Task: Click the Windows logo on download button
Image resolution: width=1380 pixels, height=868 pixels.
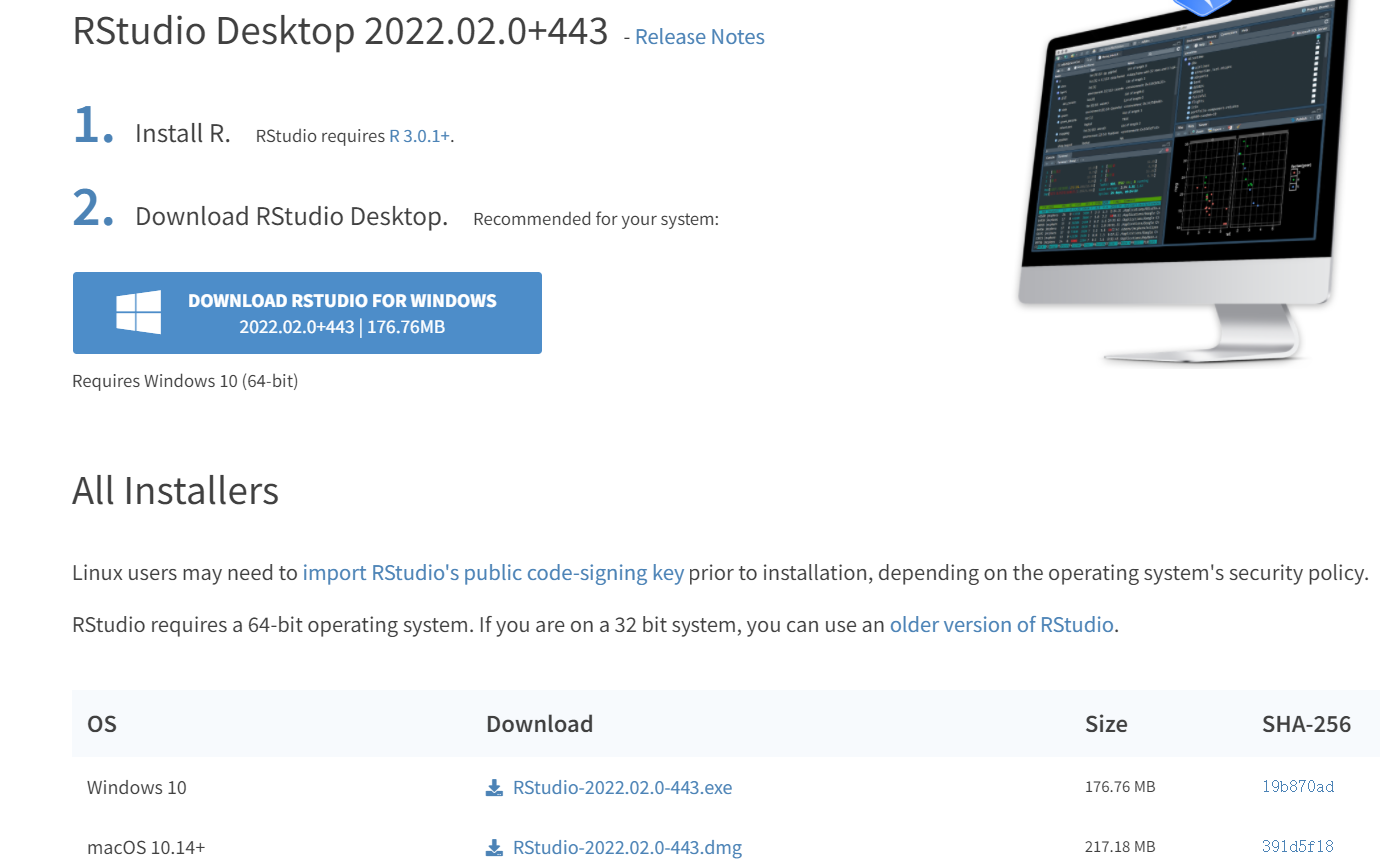Action: click(139, 312)
